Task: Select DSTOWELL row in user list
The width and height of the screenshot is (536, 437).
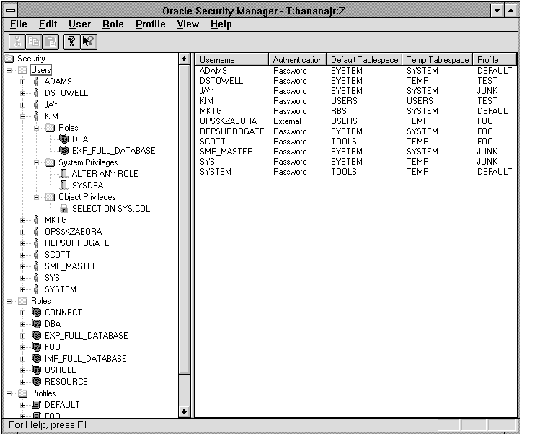Action: (356, 81)
